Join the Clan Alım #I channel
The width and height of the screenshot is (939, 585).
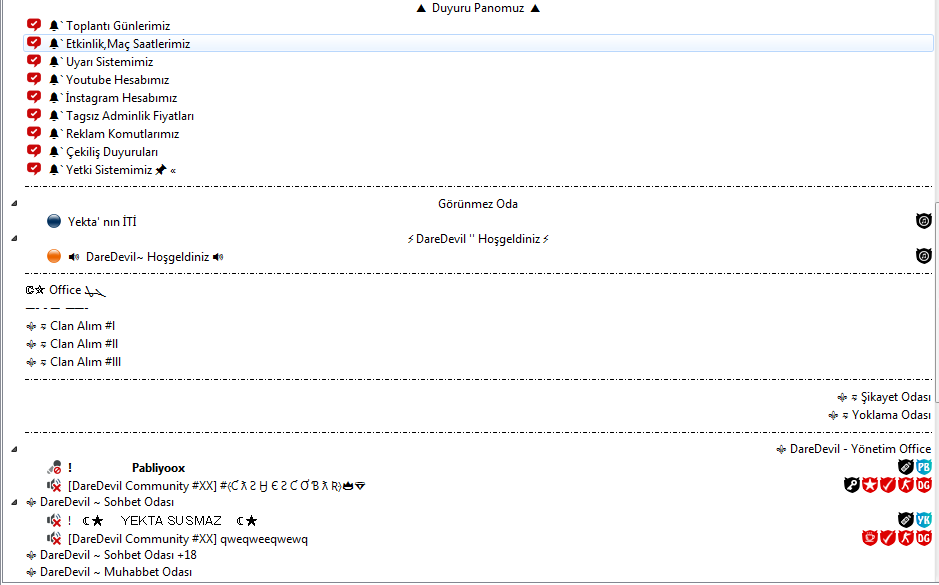pyautogui.click(x=71, y=326)
